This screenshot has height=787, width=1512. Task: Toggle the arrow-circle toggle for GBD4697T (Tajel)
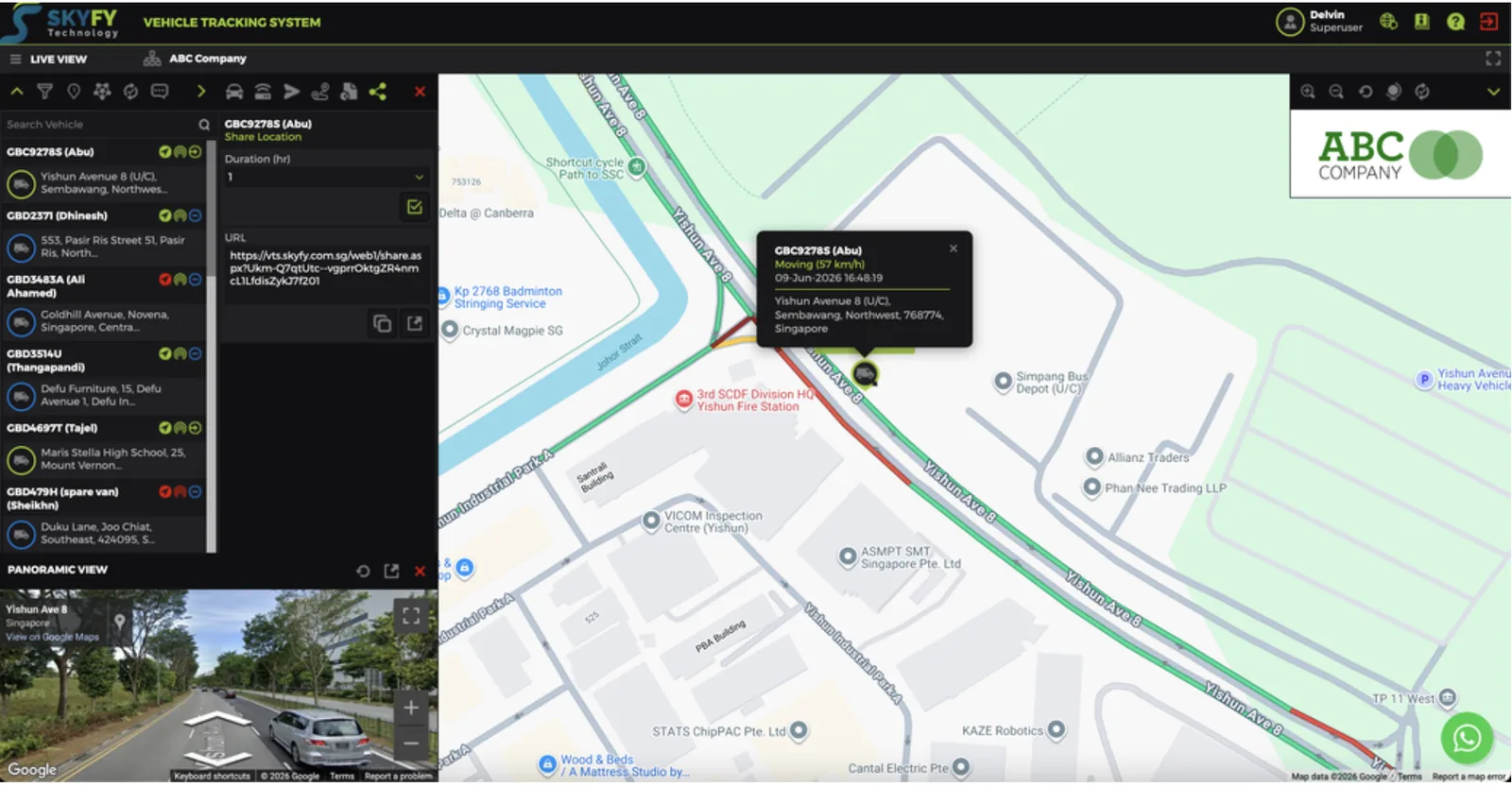click(x=195, y=428)
